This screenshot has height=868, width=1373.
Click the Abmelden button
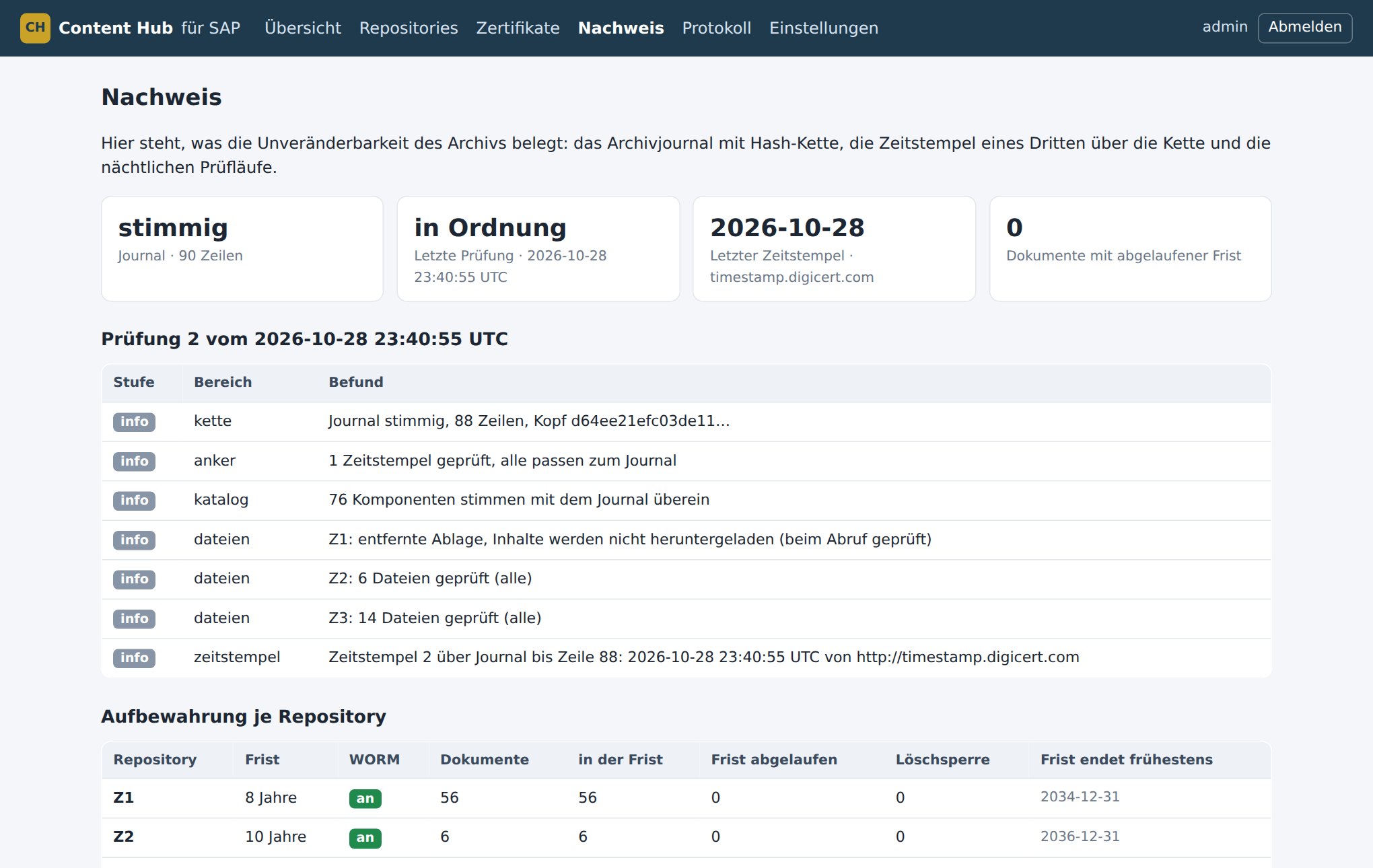[1304, 28]
